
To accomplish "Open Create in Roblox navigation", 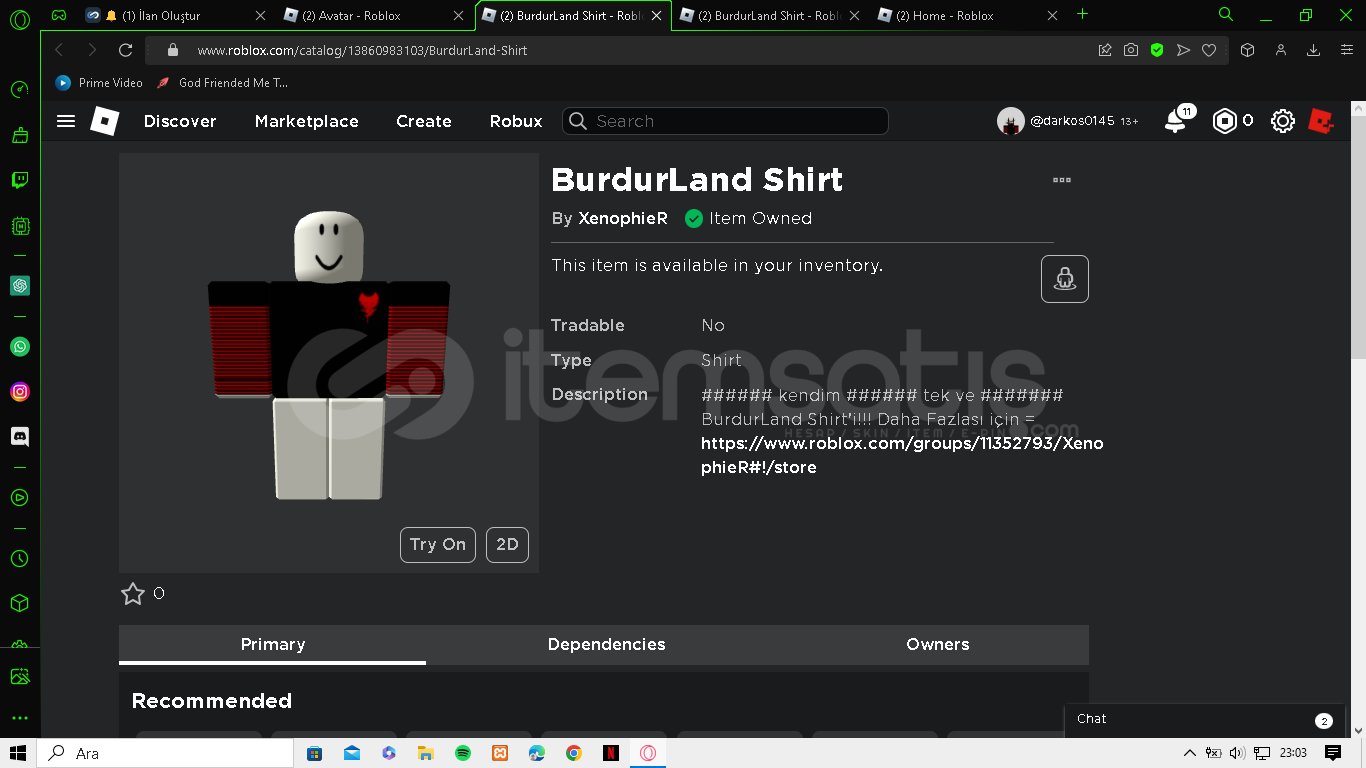I will (x=424, y=121).
